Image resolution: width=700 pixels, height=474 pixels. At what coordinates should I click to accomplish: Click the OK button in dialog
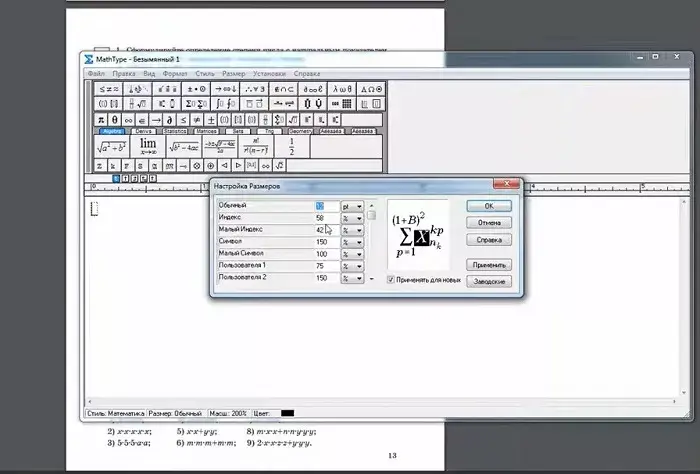click(x=489, y=205)
